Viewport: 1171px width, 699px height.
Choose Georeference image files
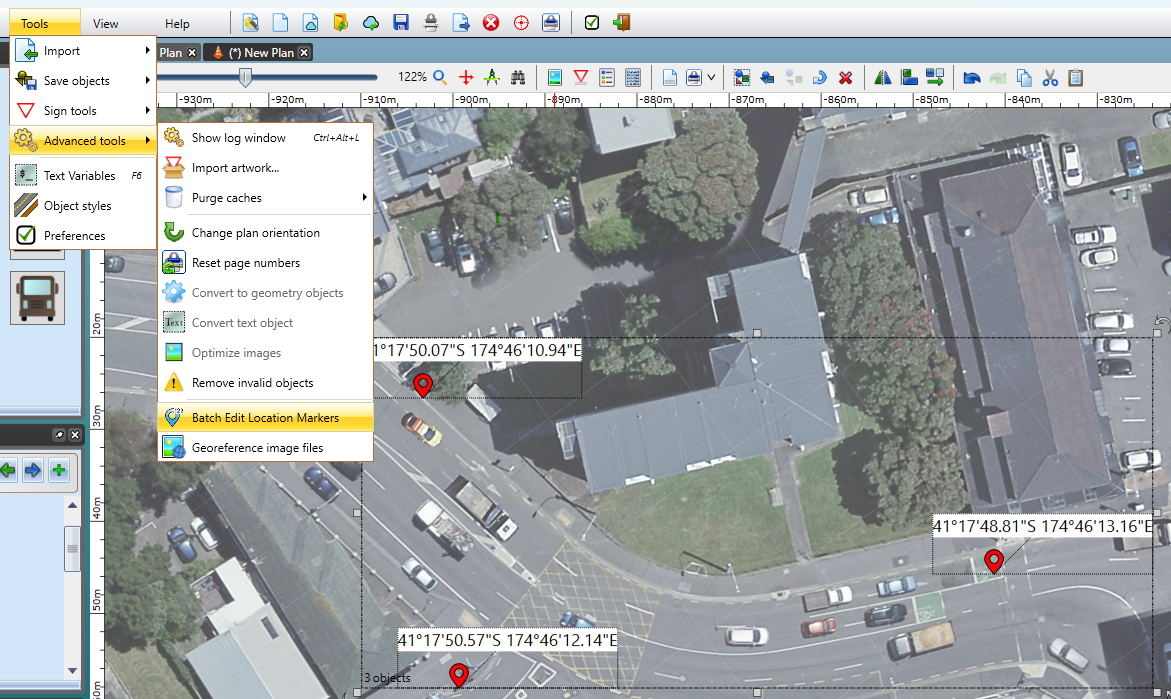pyautogui.click(x=265, y=447)
